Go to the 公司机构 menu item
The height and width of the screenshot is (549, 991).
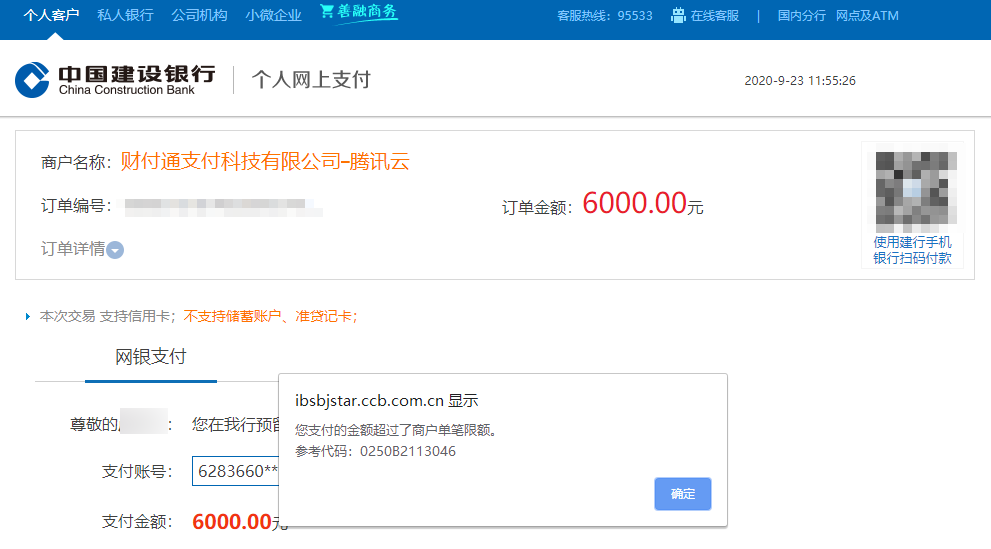(199, 15)
